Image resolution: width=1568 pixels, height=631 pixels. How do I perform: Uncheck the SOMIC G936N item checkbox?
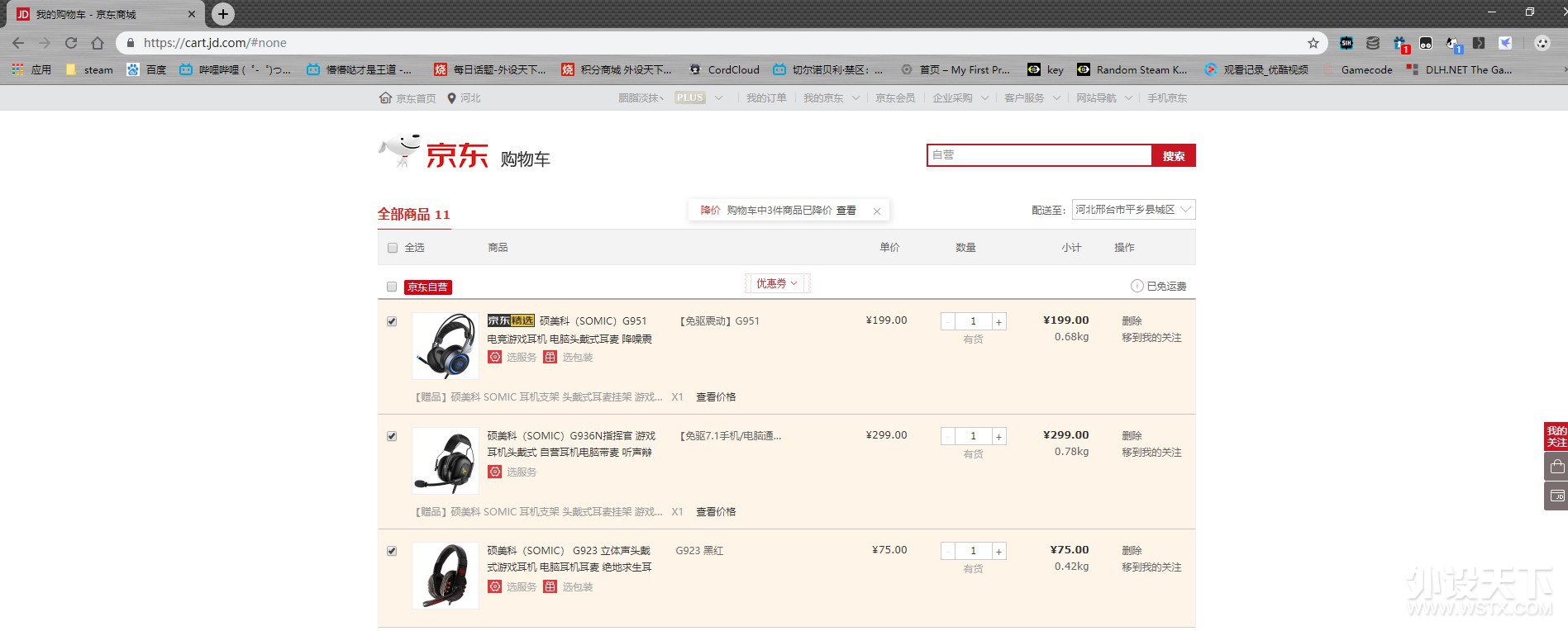pyautogui.click(x=392, y=436)
